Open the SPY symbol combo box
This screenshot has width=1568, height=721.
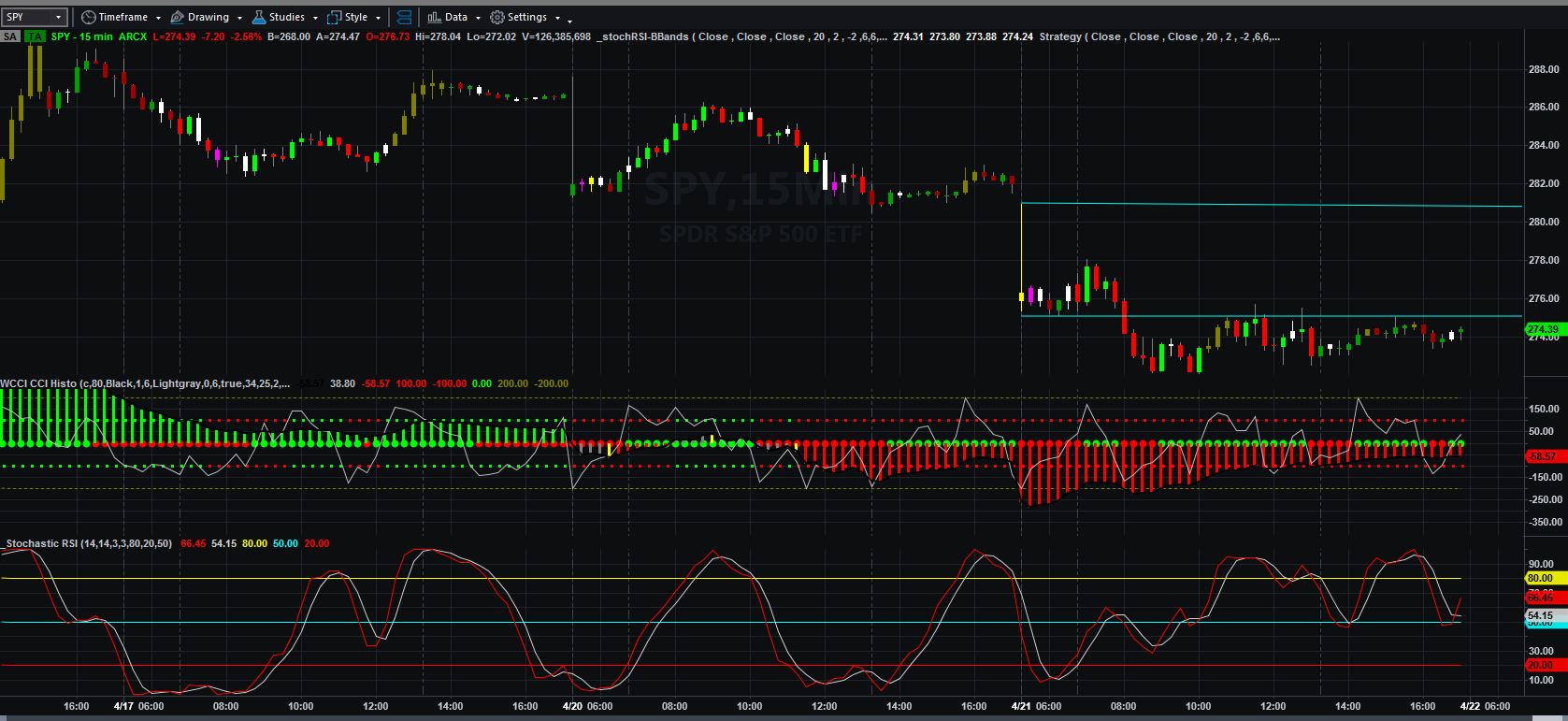pyautogui.click(x=35, y=17)
